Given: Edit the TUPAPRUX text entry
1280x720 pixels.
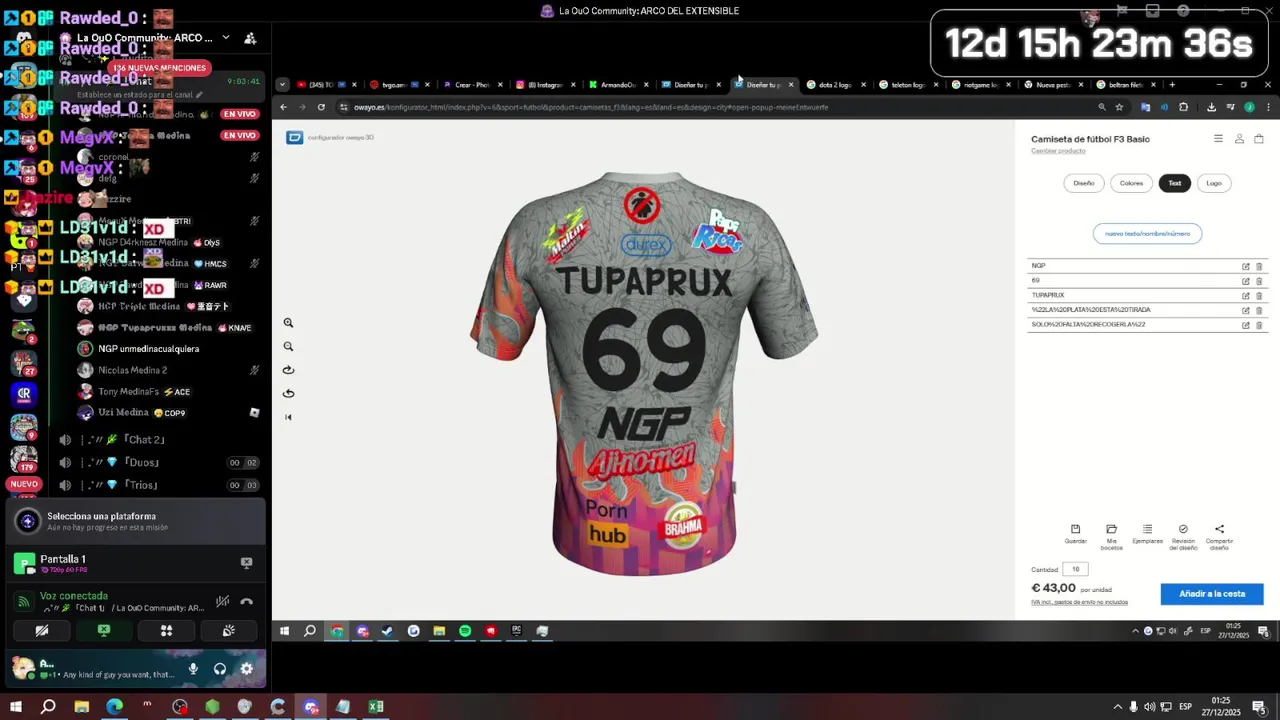Looking at the screenshot, I should point(1246,296).
